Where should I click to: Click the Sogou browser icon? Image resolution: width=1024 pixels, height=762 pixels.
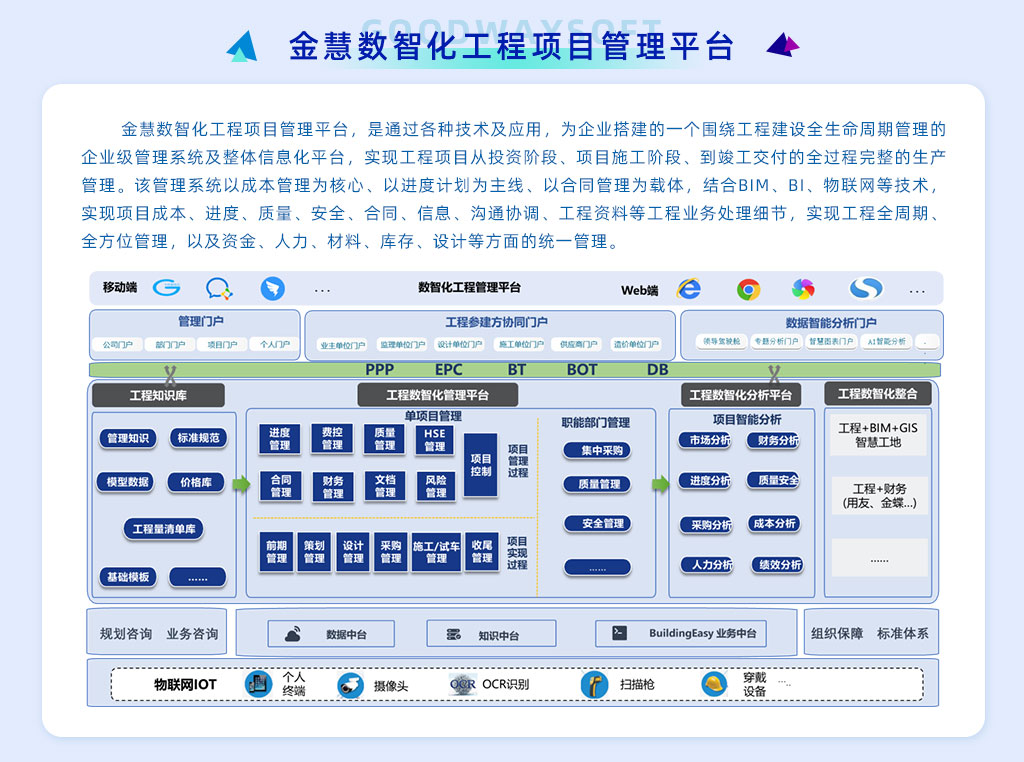tap(865, 289)
